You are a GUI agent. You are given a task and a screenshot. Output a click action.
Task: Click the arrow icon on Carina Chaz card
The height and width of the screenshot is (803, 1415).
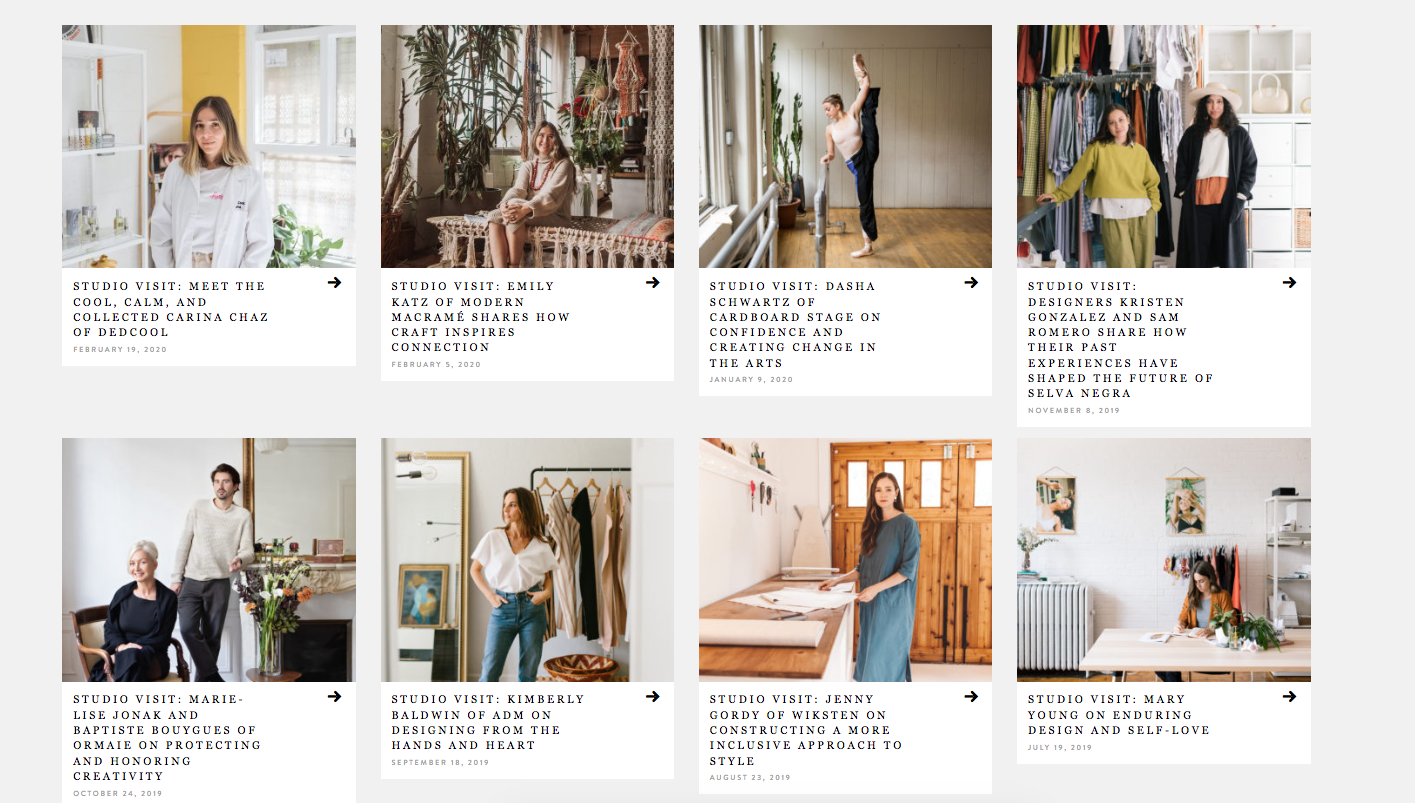tap(334, 283)
